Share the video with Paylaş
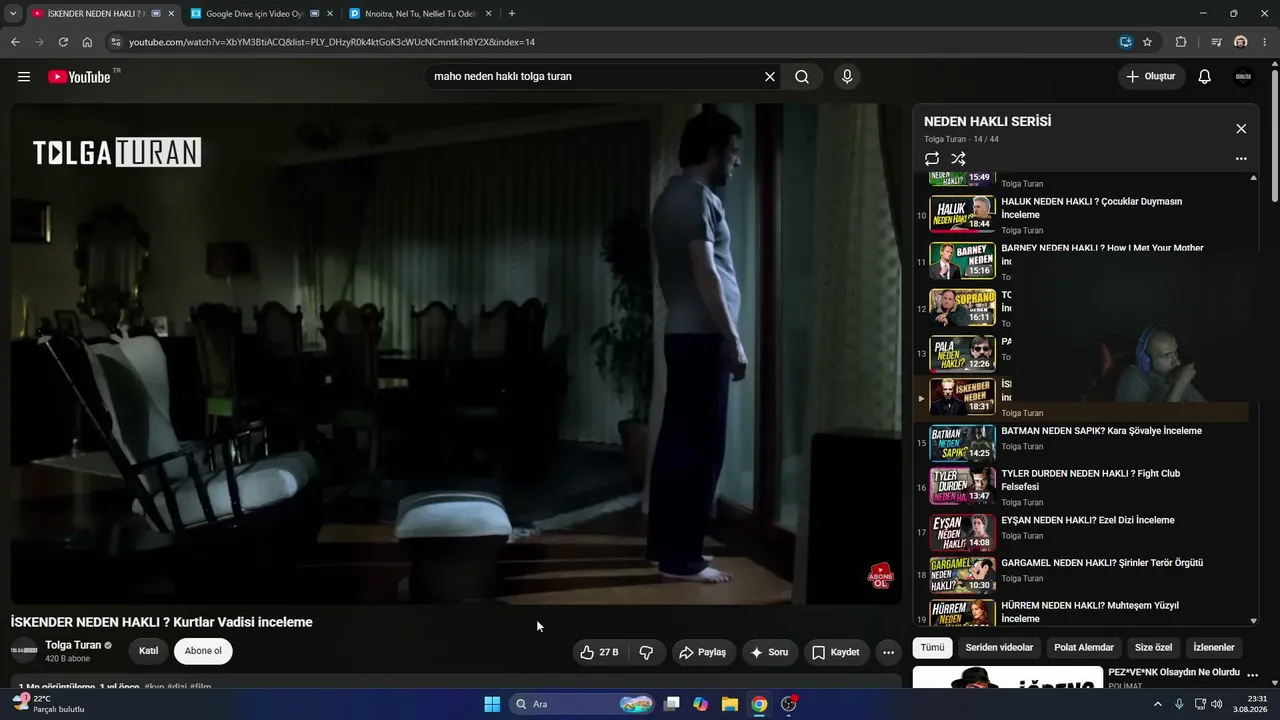Screen dimensions: 1280x720 704,652
